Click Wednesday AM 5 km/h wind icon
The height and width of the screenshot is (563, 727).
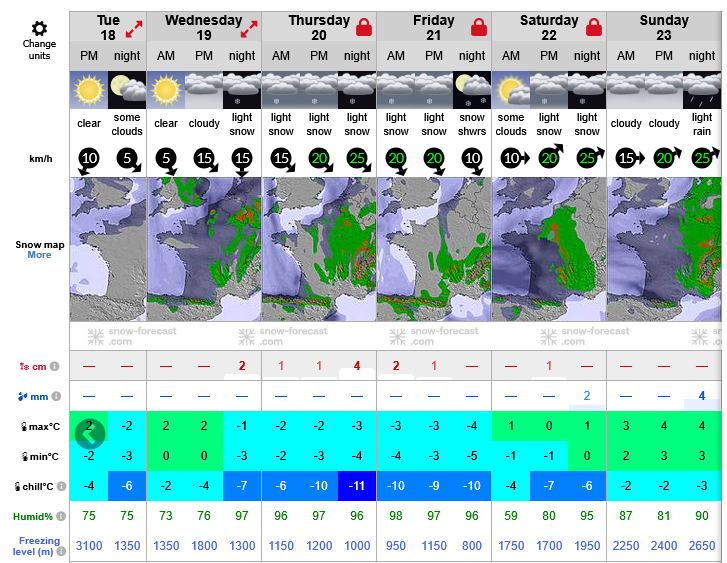[x=167, y=160]
